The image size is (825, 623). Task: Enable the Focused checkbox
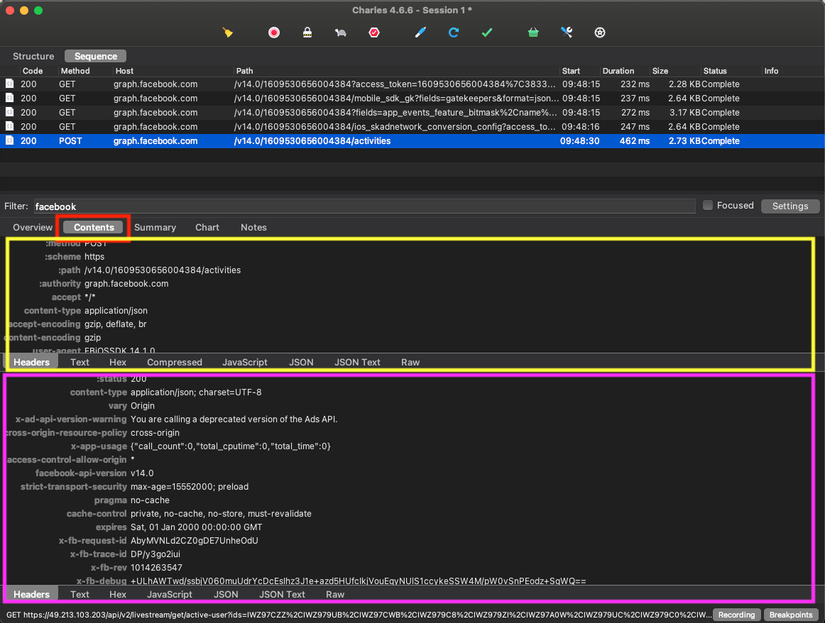[711, 205]
